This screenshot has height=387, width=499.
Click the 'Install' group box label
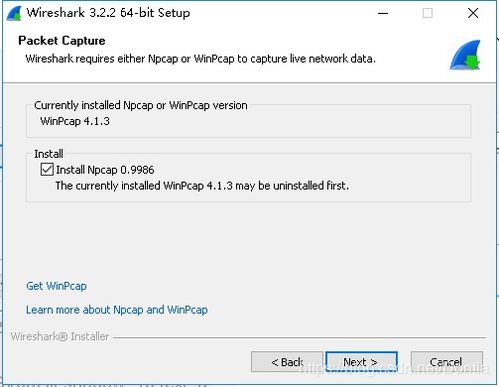(48, 154)
